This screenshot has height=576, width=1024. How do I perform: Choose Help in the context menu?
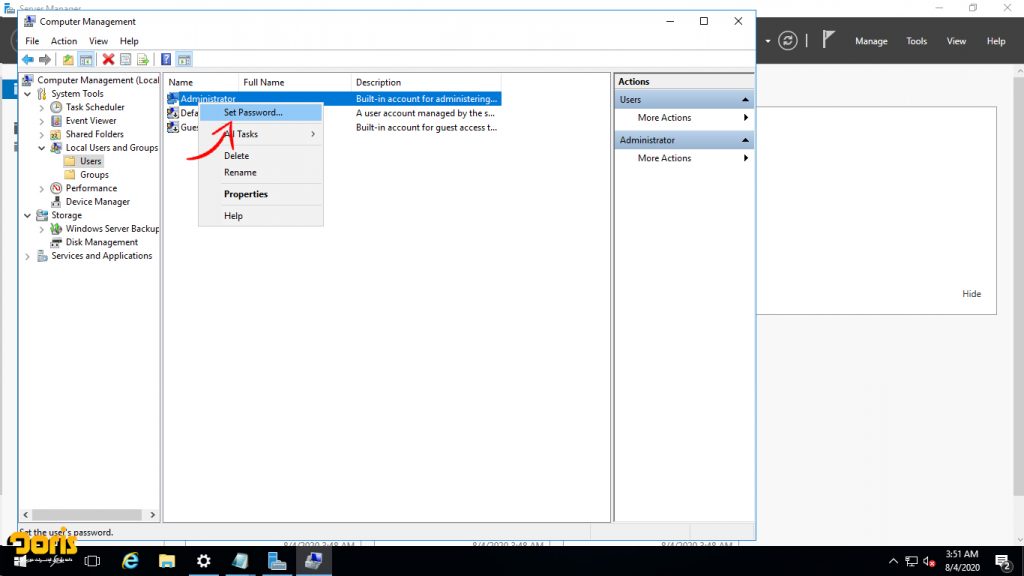[261, 216]
